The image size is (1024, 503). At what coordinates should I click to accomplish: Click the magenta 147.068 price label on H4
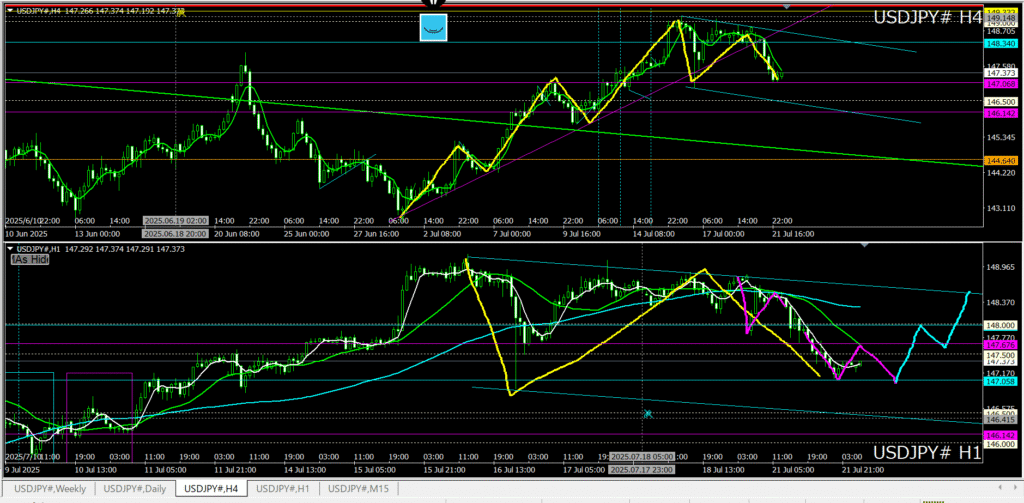click(1000, 84)
